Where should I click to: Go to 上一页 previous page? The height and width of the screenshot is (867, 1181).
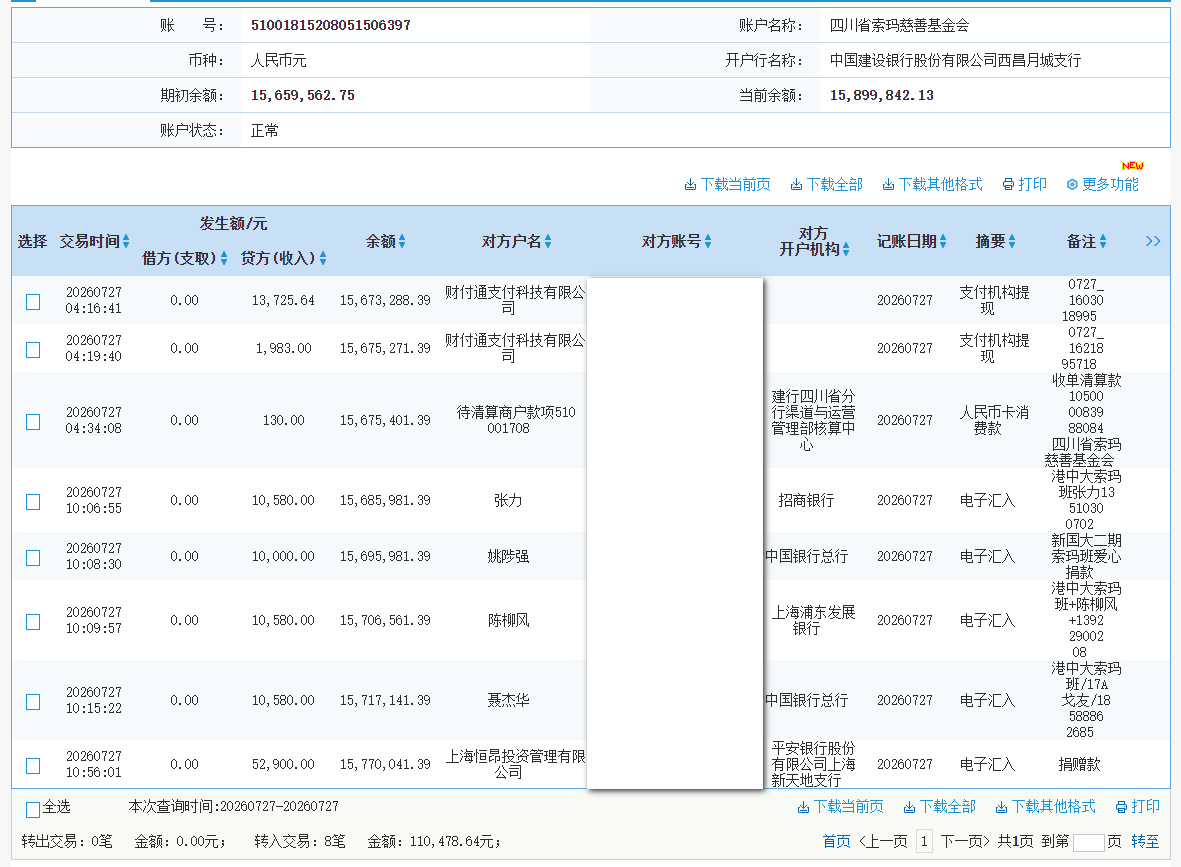[x=883, y=841]
